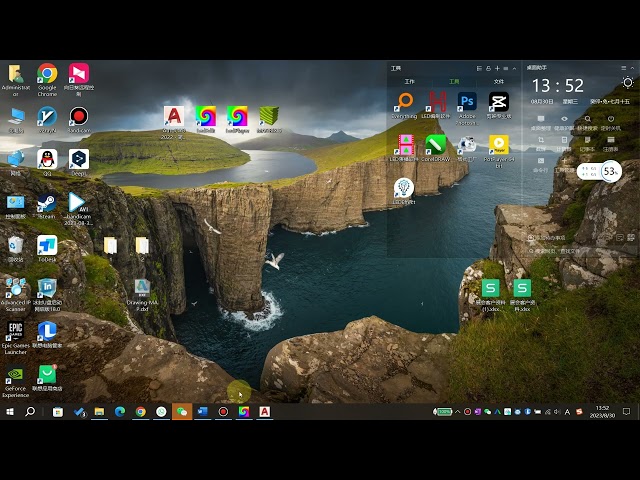
Task: Launch the Format Factory icon in tools panel
Action: click(x=467, y=144)
